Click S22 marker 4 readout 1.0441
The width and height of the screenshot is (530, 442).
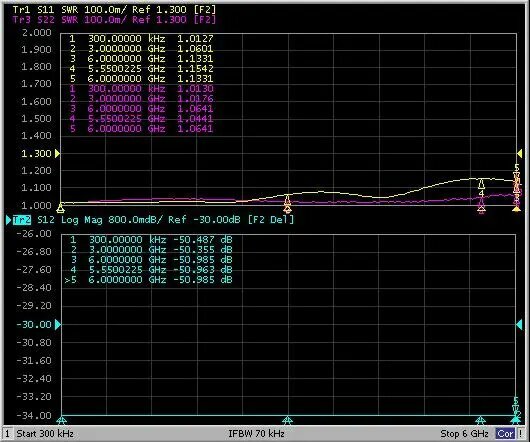pyautogui.click(x=195, y=119)
